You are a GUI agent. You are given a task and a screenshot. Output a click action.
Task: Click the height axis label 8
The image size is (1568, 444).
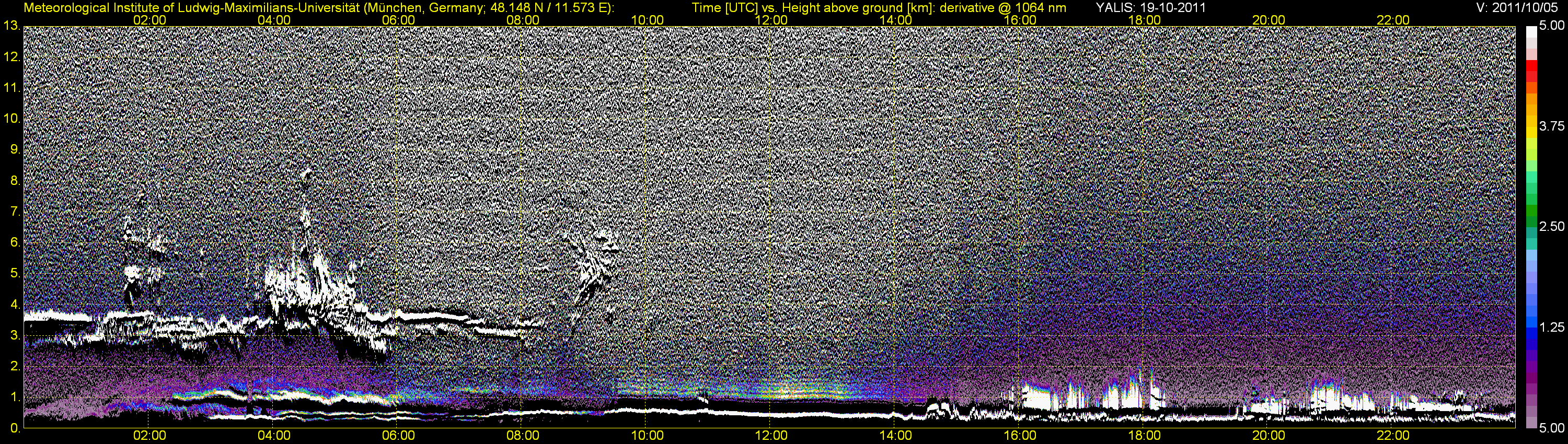[x=15, y=181]
